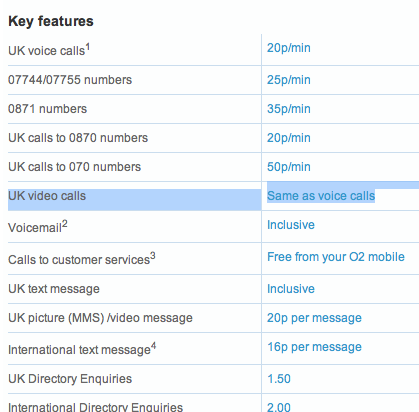Click the 20p/min voice calls rate
419x412 pixels.
[x=289, y=48]
